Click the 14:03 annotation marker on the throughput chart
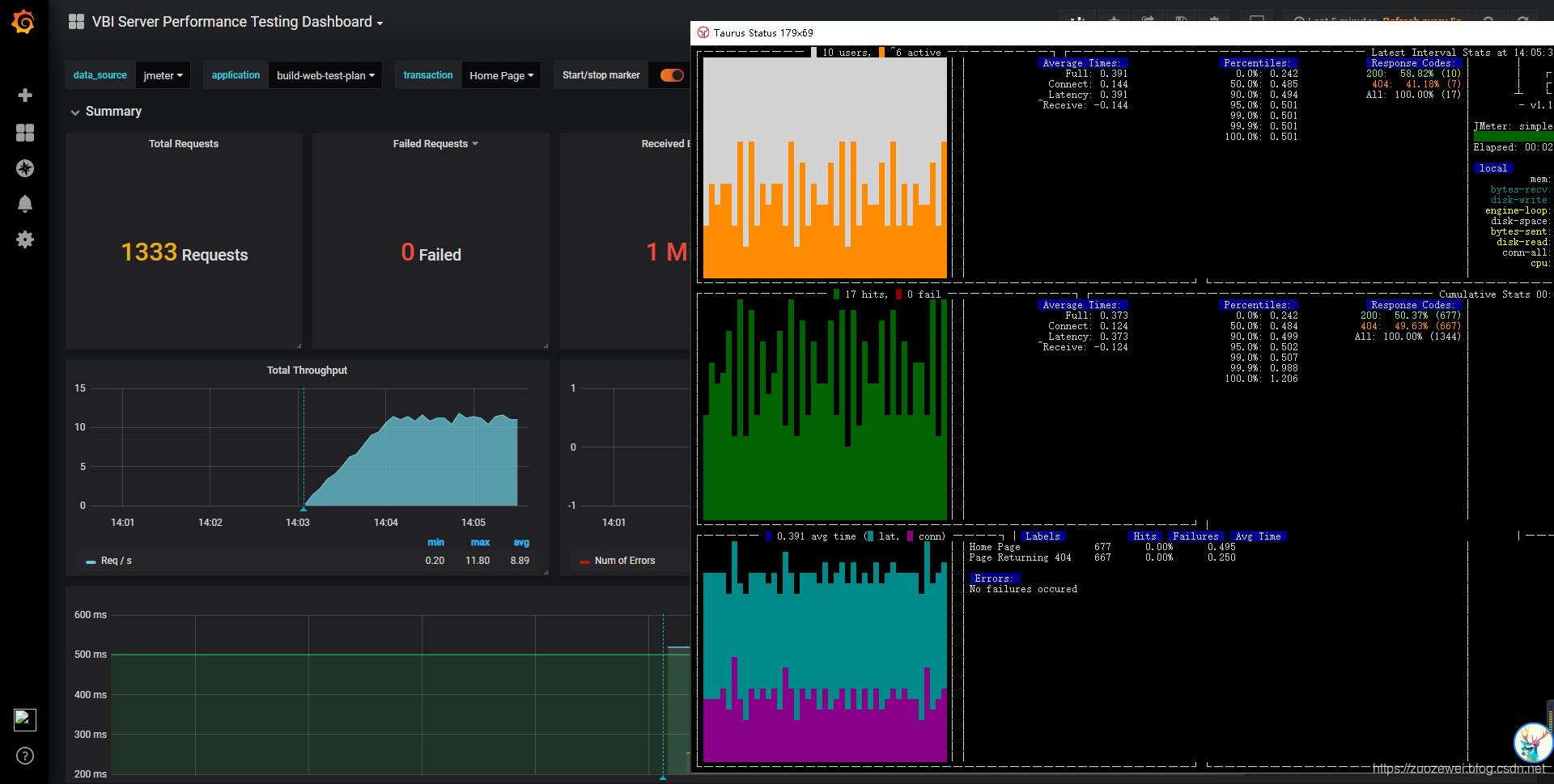Image resolution: width=1554 pixels, height=784 pixels. coord(304,509)
